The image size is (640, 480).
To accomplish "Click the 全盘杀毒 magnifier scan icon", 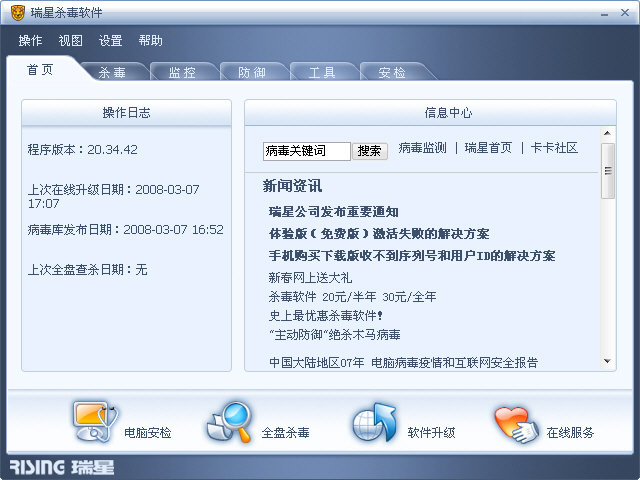I will tap(229, 422).
